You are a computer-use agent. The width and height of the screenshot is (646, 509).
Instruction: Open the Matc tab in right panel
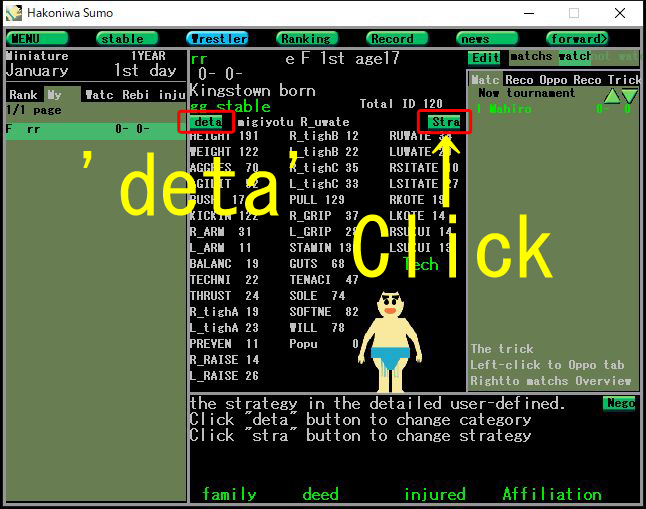point(485,80)
